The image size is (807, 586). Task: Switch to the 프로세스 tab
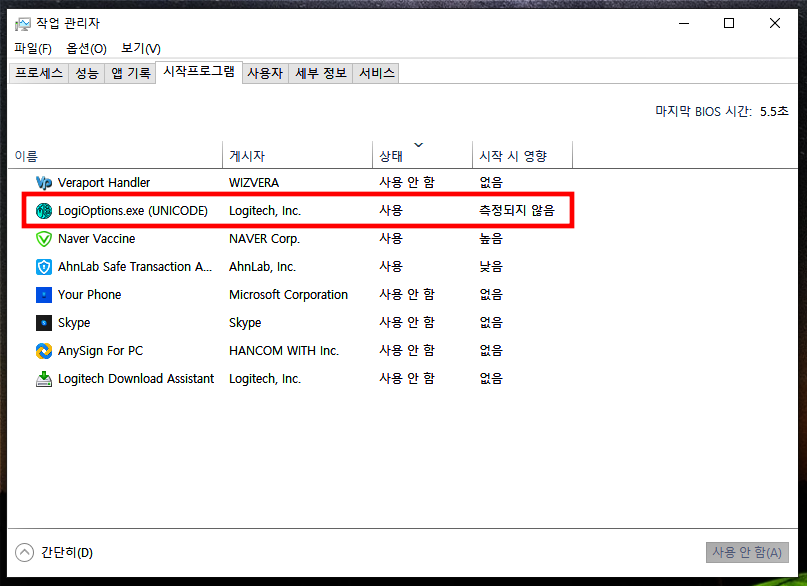39,73
